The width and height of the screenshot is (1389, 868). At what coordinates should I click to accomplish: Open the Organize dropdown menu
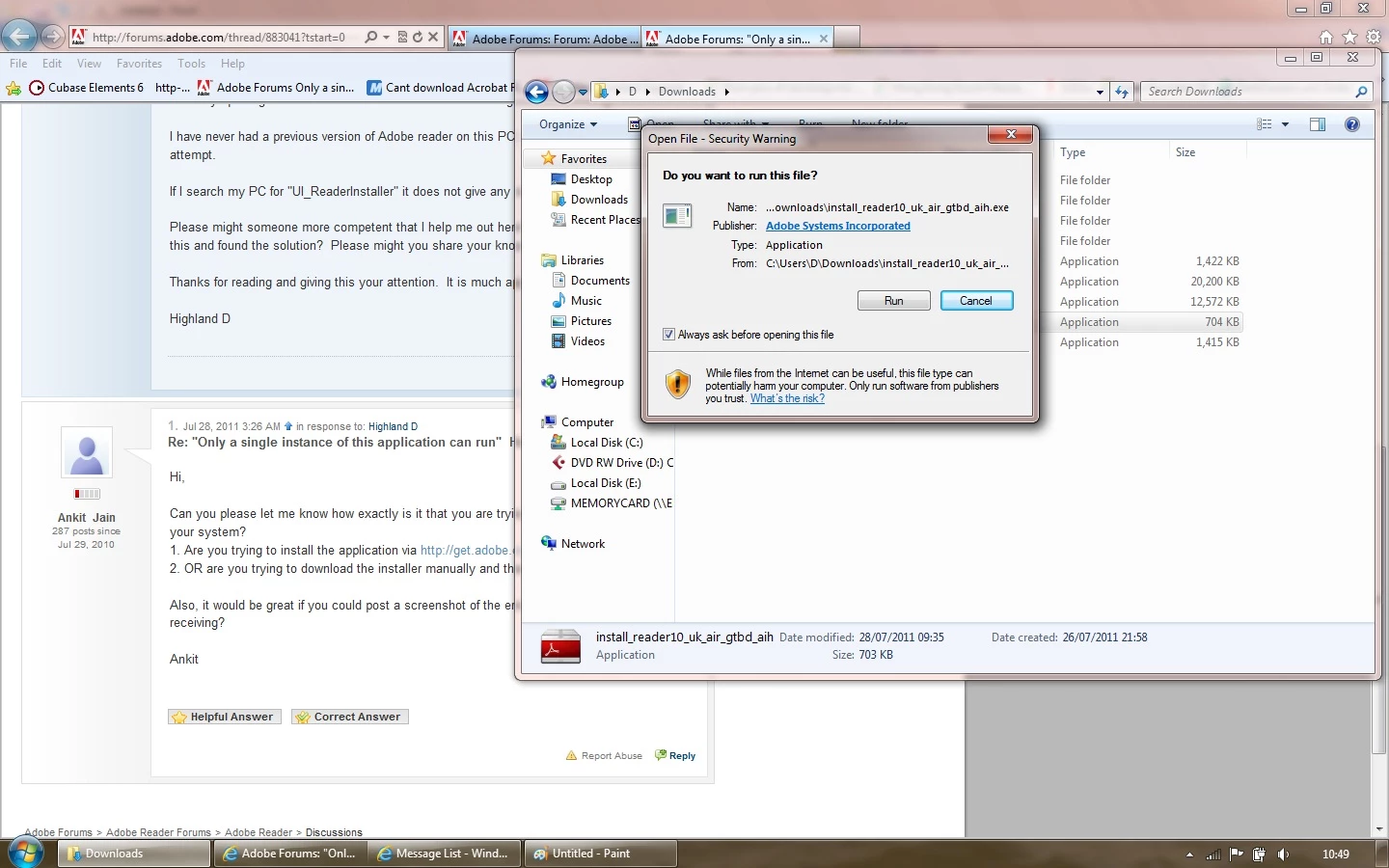click(568, 124)
